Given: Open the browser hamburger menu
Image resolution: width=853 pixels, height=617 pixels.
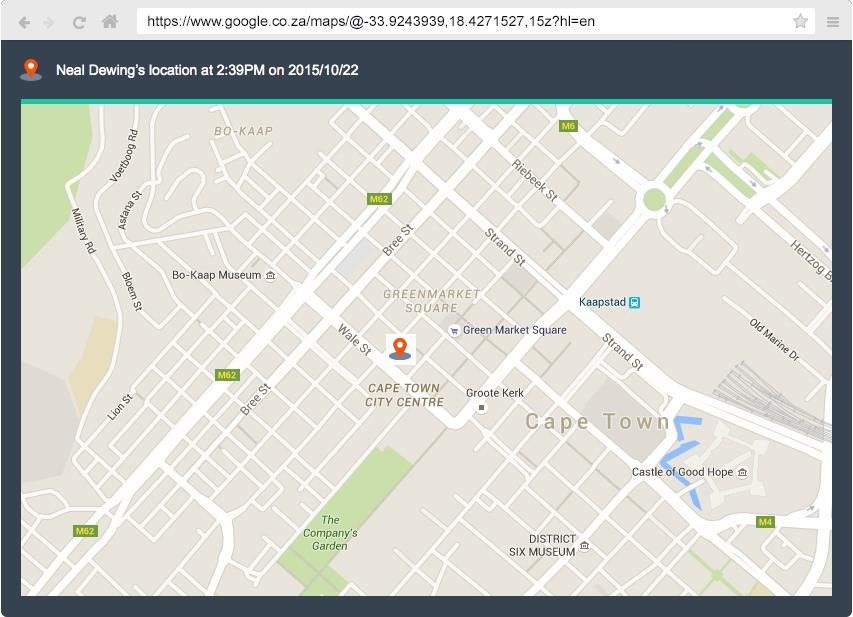Looking at the screenshot, I should [833, 22].
